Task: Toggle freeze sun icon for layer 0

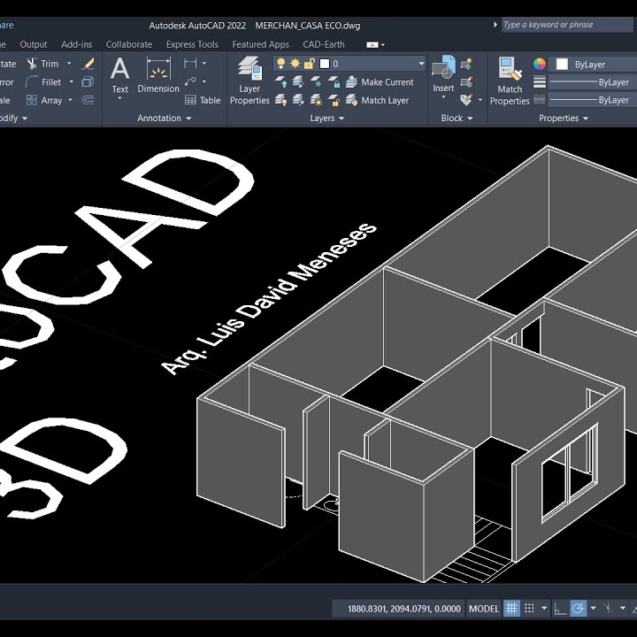Action: [295, 63]
